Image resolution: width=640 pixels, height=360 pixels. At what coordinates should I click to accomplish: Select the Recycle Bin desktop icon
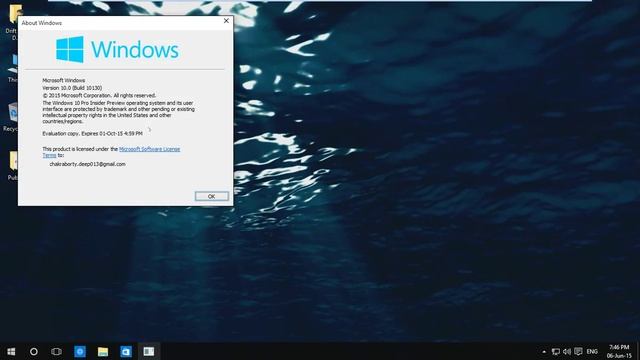click(12, 116)
